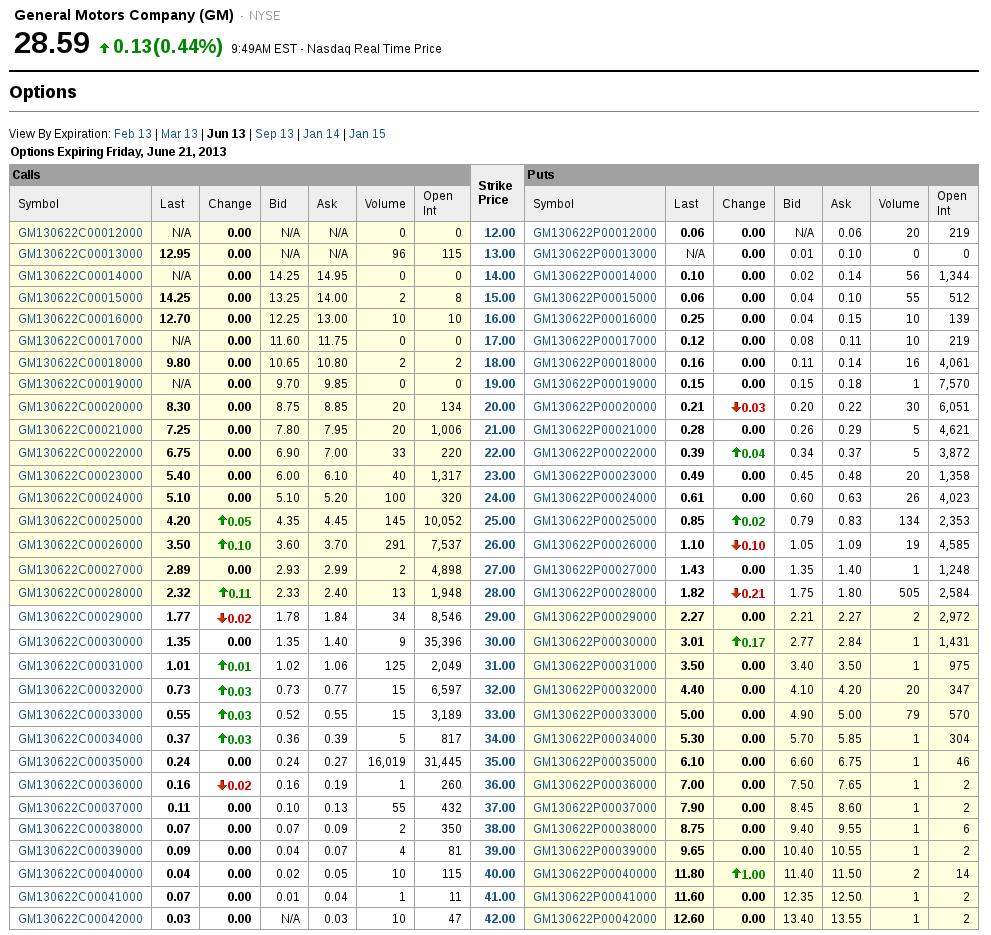Switch to Sep 13 expiration

[274, 134]
